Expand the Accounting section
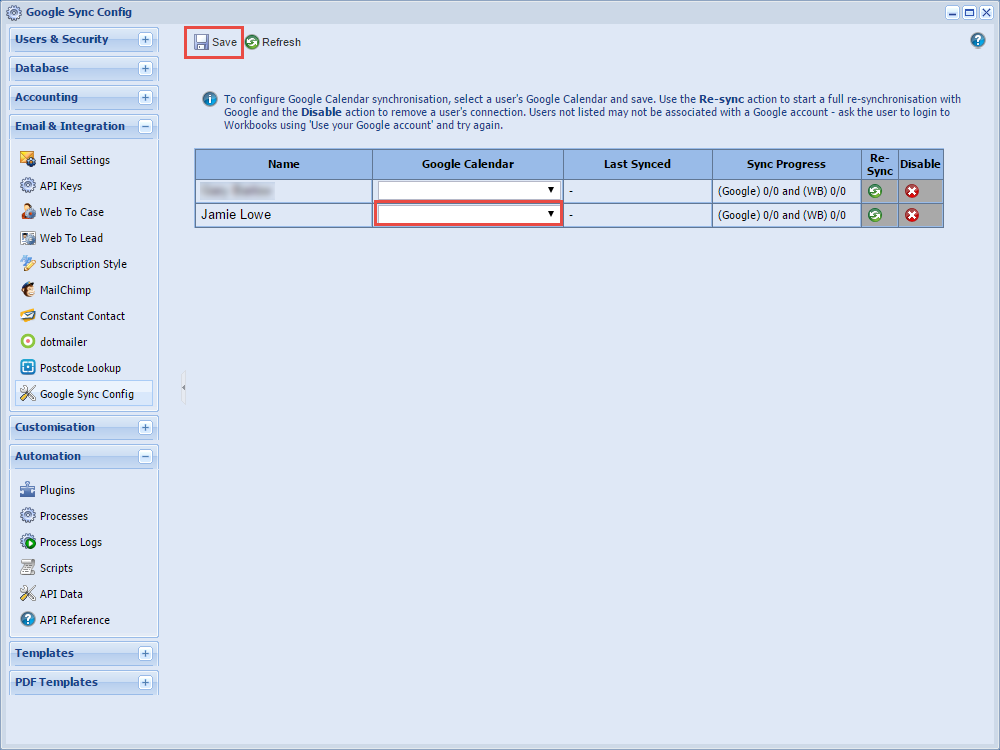 click(145, 98)
